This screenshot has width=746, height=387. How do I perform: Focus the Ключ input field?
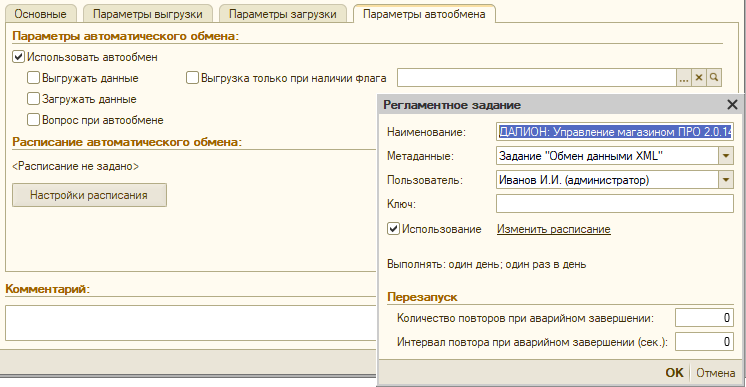615,204
